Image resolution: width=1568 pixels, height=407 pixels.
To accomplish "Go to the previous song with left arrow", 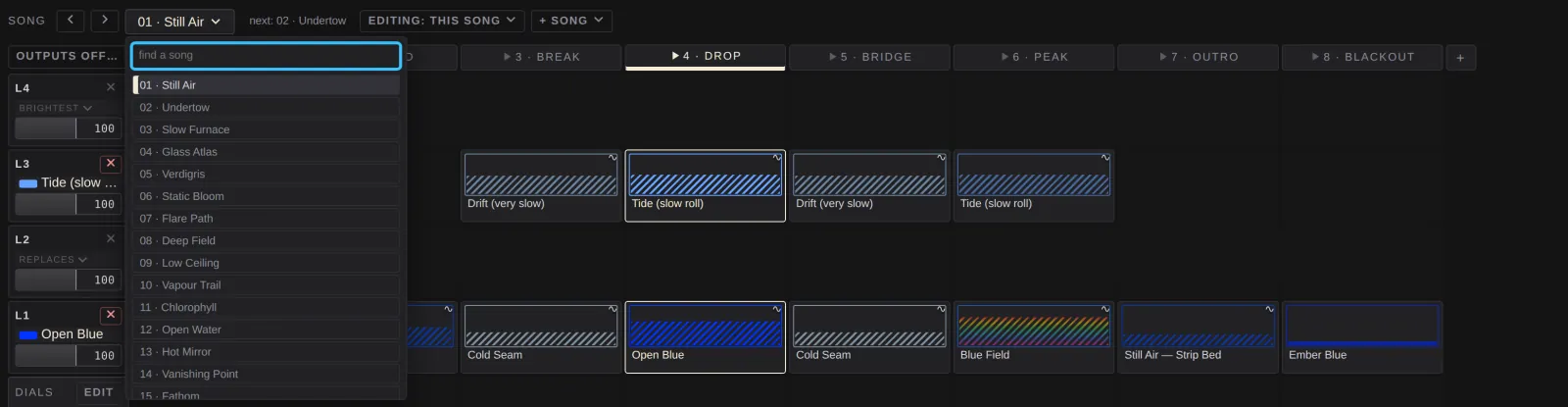I will point(70,21).
